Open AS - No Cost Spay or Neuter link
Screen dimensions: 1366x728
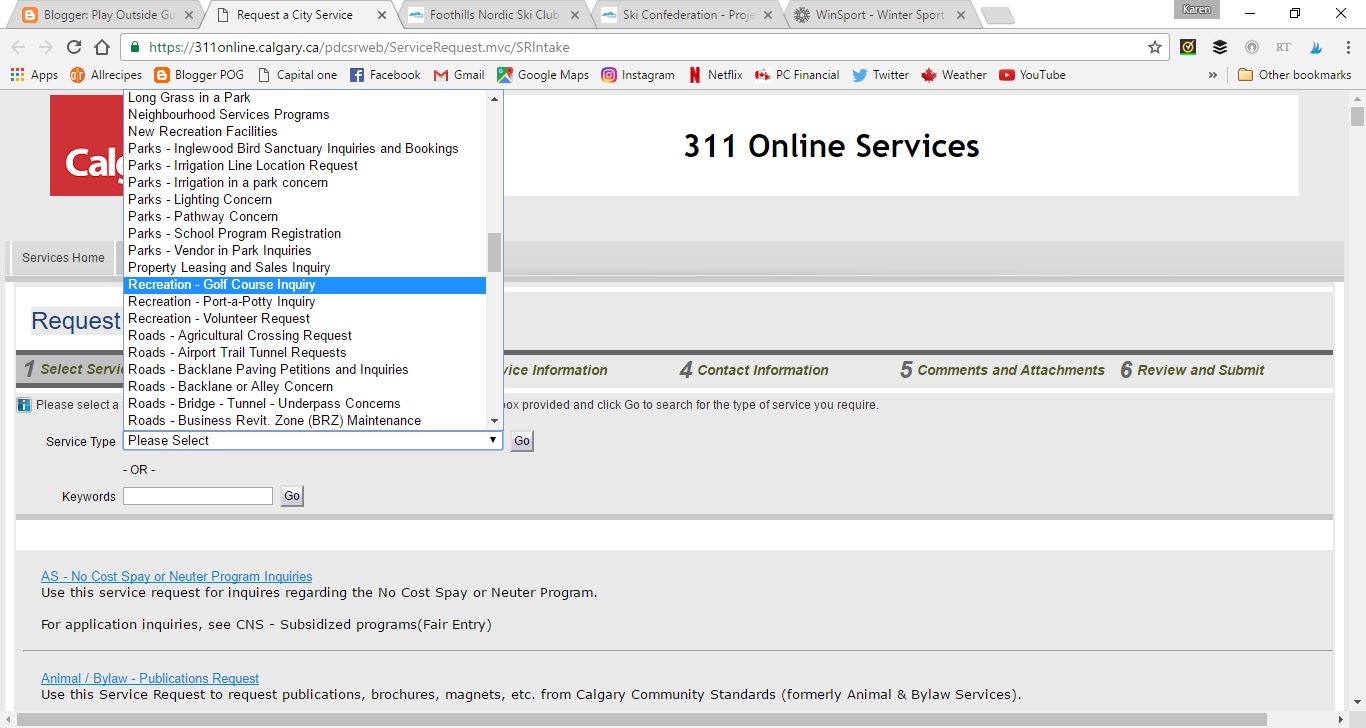coord(176,577)
